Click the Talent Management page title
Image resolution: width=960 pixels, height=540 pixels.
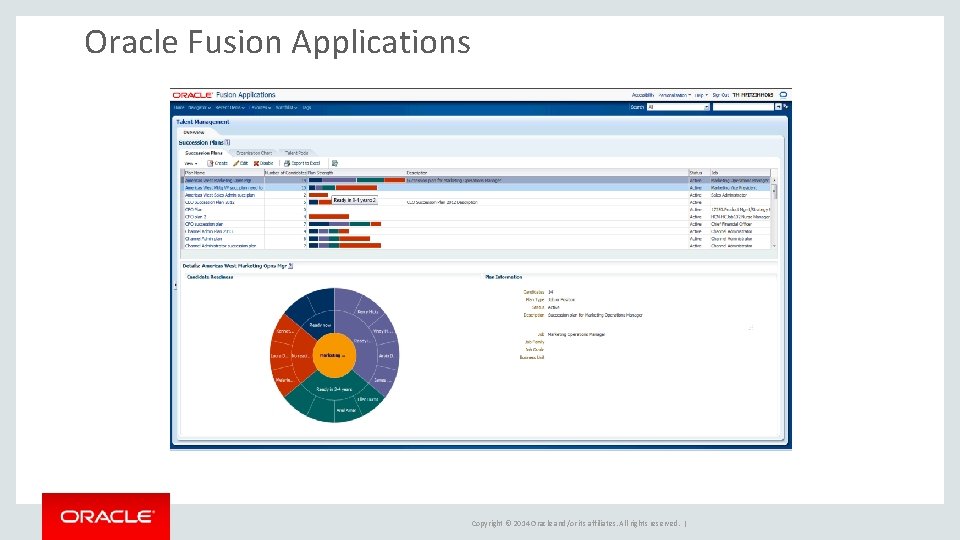(x=203, y=122)
